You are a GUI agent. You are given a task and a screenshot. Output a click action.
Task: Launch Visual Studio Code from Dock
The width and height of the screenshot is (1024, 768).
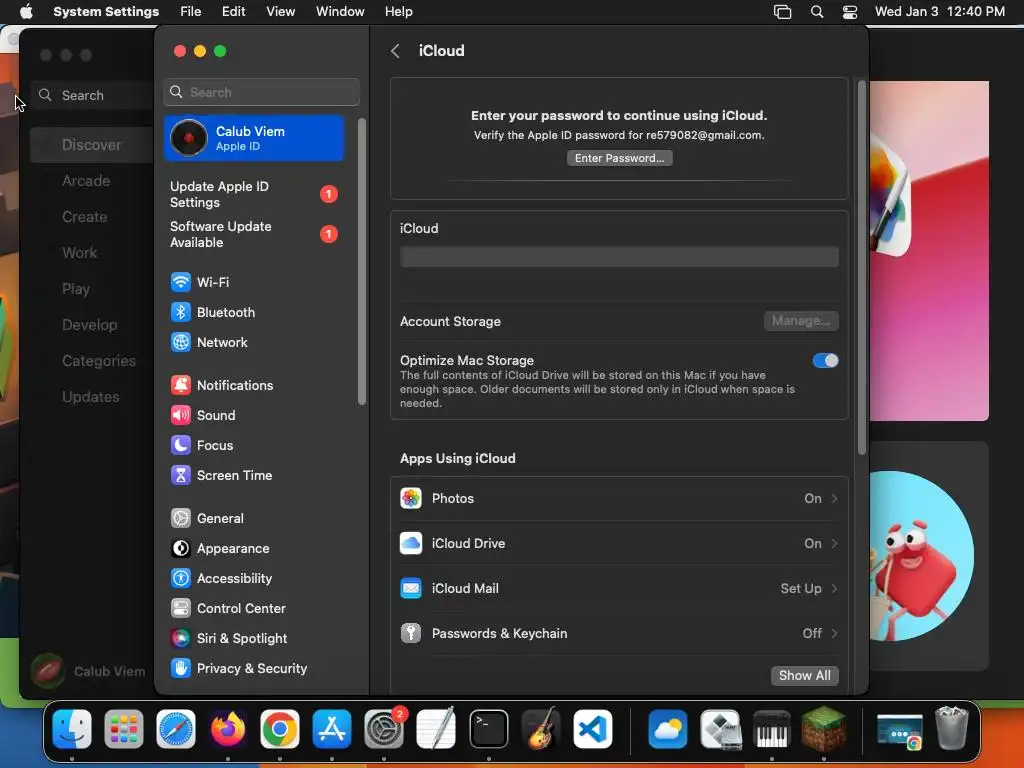point(593,729)
